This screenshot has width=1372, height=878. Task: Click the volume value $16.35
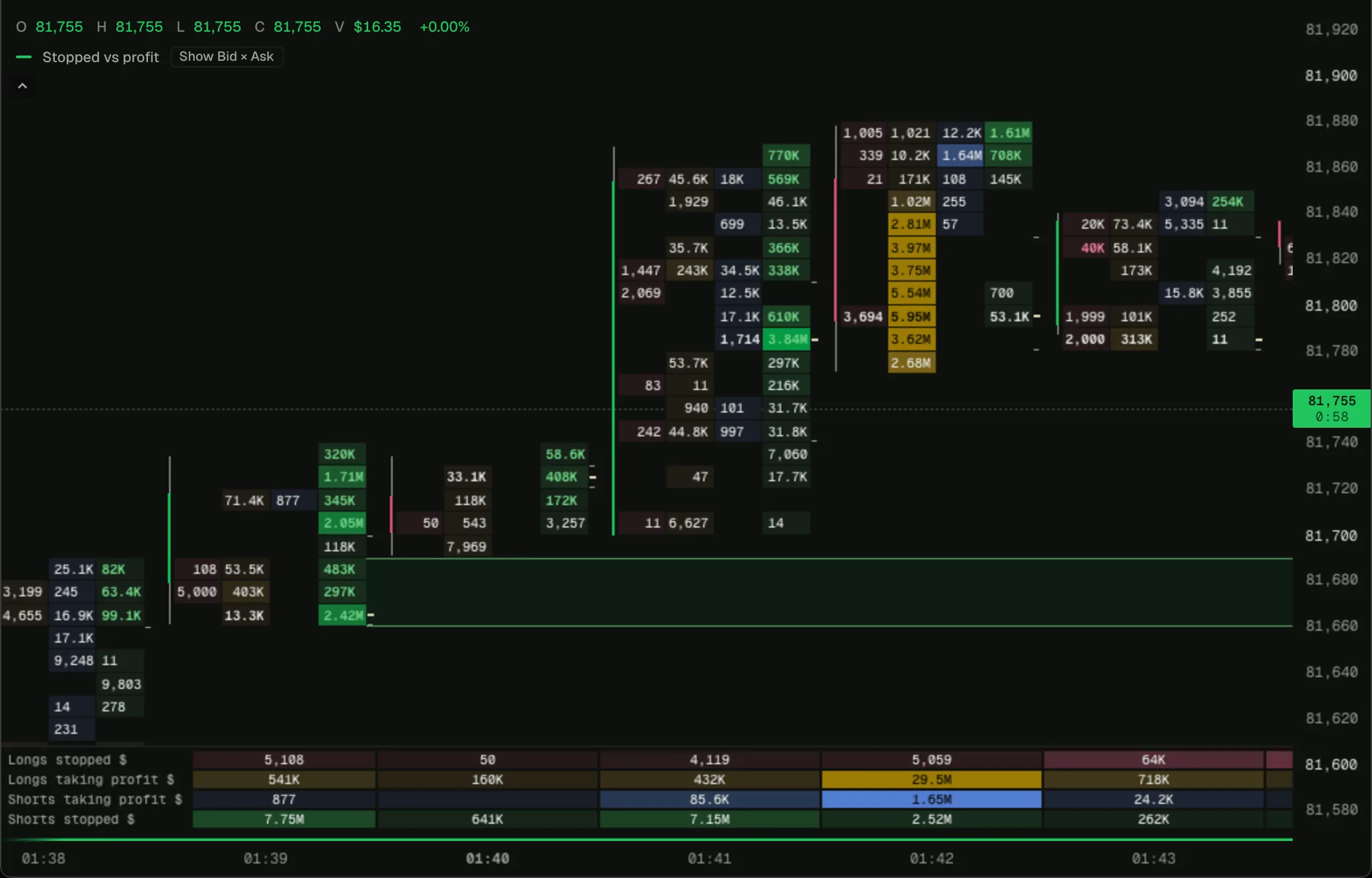point(377,27)
